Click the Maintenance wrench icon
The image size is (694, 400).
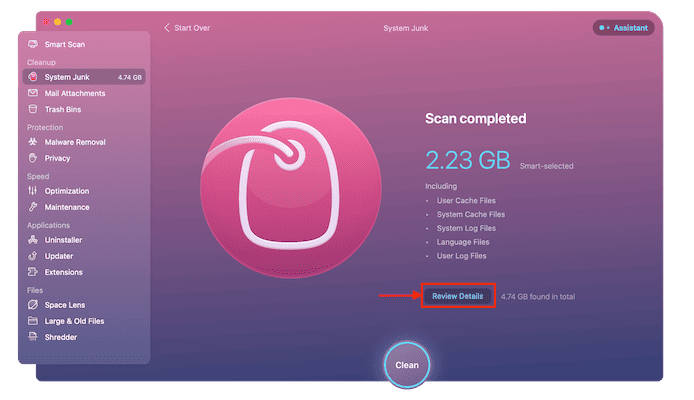(x=33, y=207)
